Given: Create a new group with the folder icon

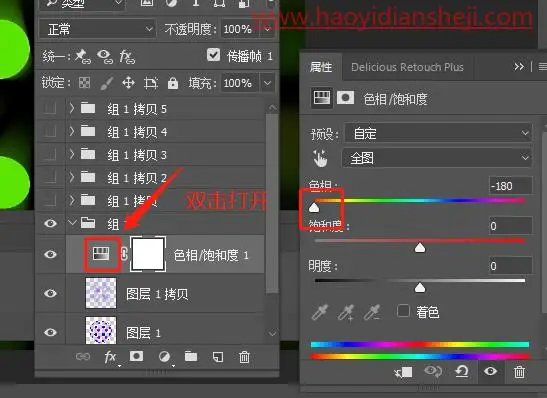Looking at the screenshot, I should [x=191, y=356].
